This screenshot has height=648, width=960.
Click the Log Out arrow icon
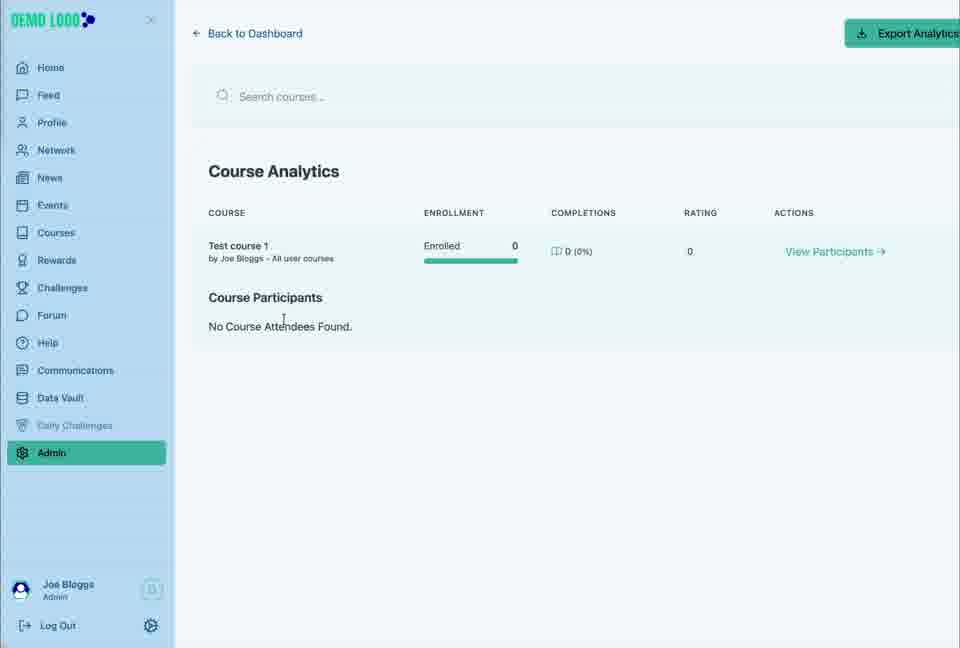coord(24,625)
